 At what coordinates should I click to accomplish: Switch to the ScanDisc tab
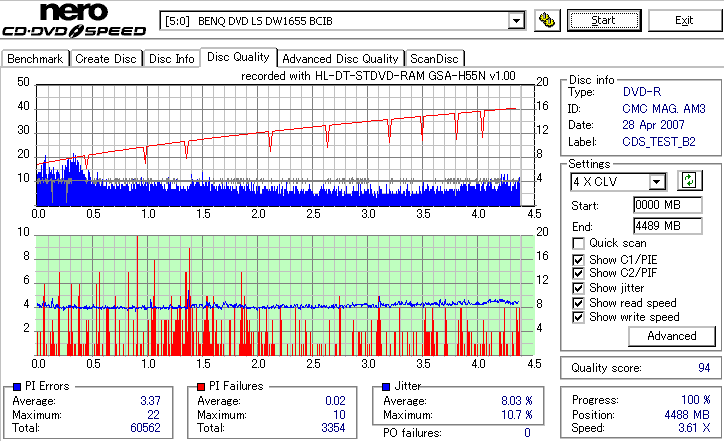[x=434, y=59]
